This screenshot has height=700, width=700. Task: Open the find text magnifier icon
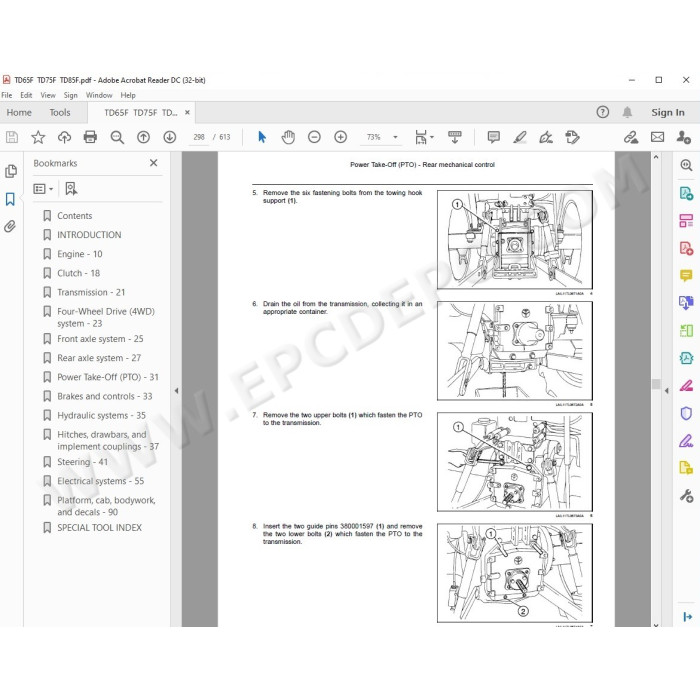117,137
